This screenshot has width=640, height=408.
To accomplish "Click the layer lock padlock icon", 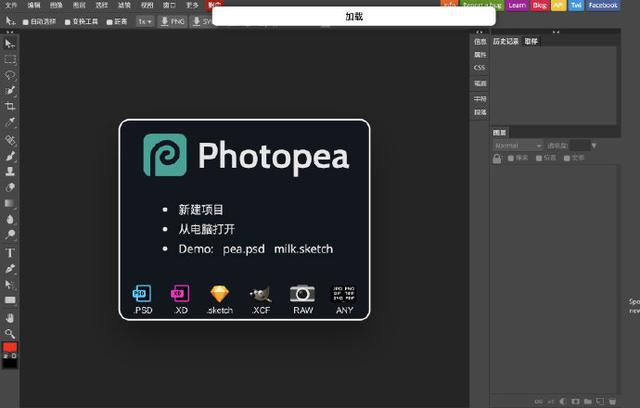I will point(497,158).
